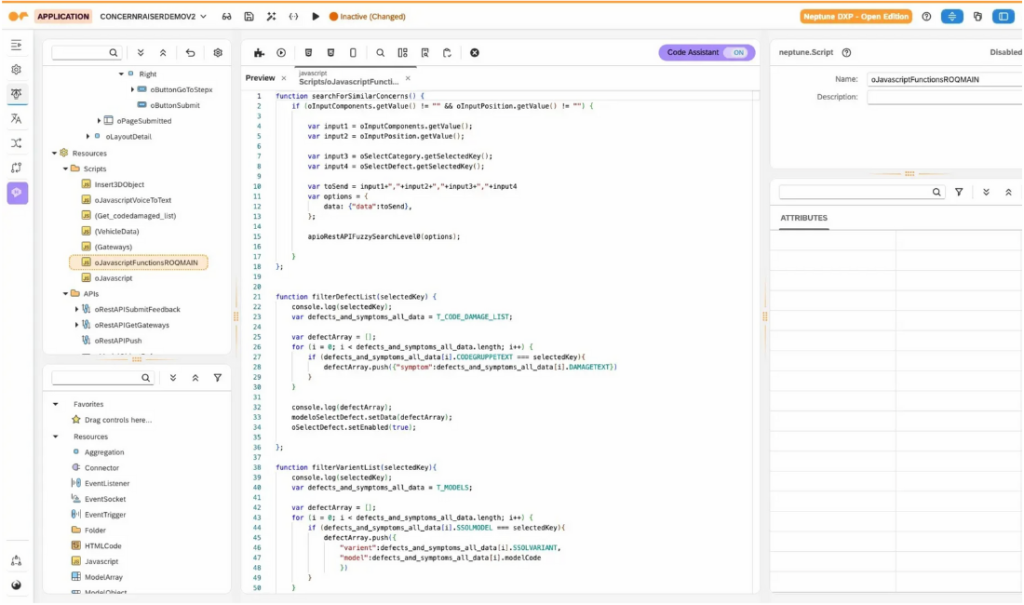Click the Description input field
This screenshot has width=1024, height=605.
[943, 97]
